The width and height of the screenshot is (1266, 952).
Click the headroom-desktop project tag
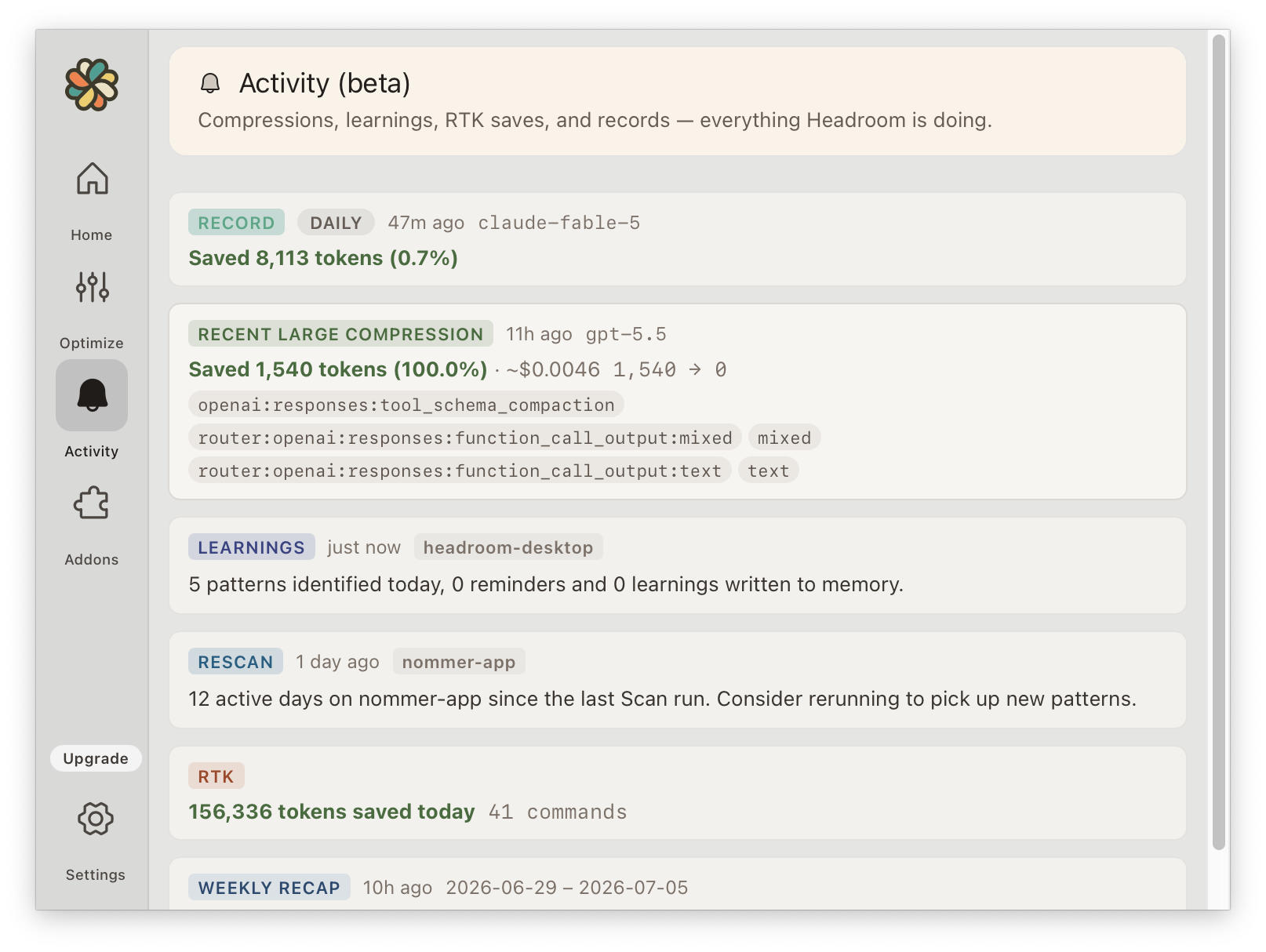(x=508, y=547)
